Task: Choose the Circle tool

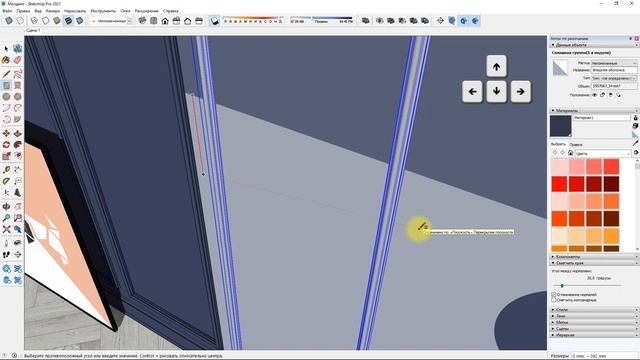Action: [x=6, y=97]
